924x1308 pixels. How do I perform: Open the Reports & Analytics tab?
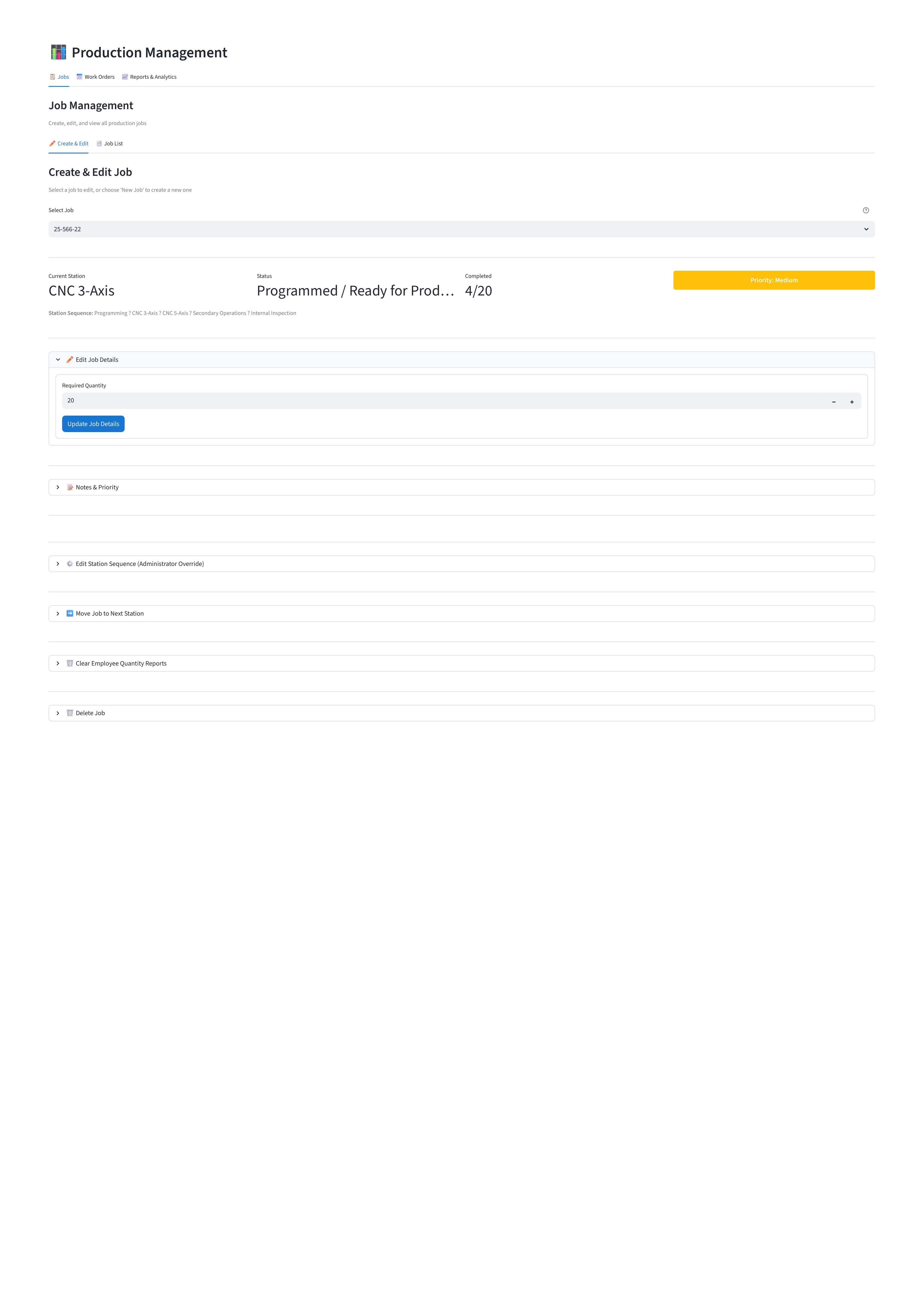[149, 77]
